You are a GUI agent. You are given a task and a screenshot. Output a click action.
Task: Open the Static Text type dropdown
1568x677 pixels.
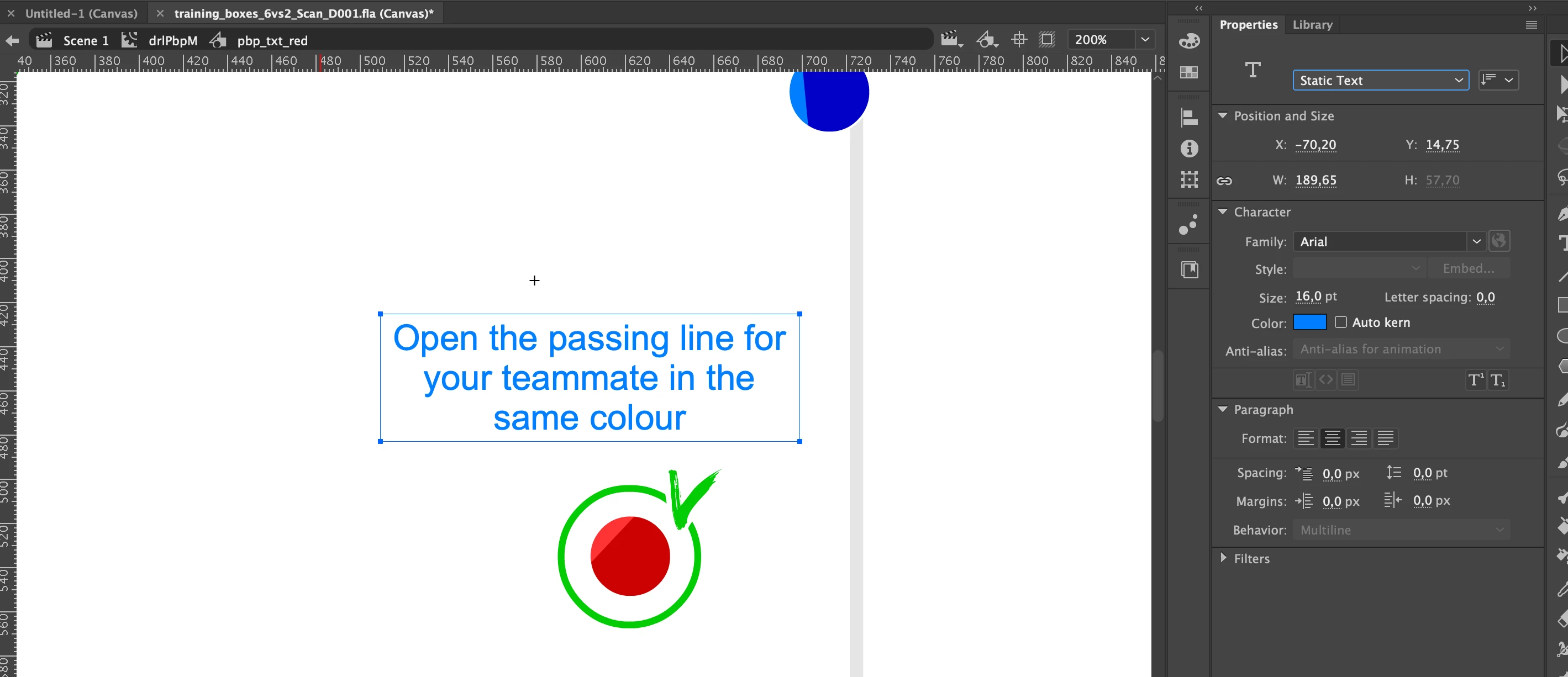(x=1381, y=80)
